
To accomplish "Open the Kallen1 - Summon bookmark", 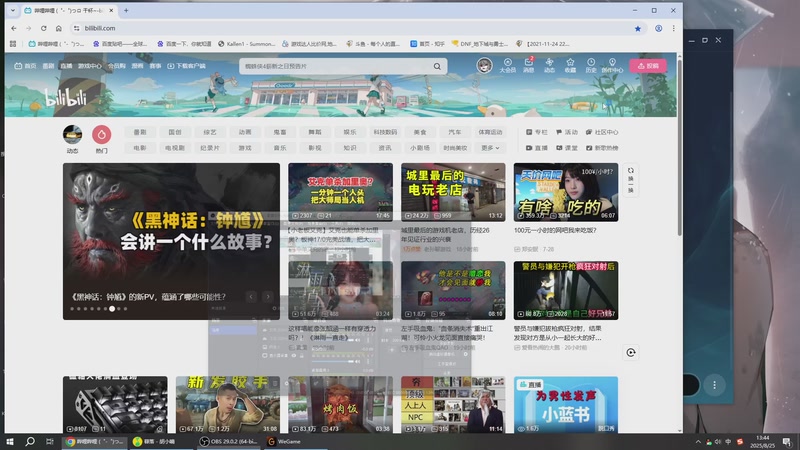I will [x=246, y=44].
